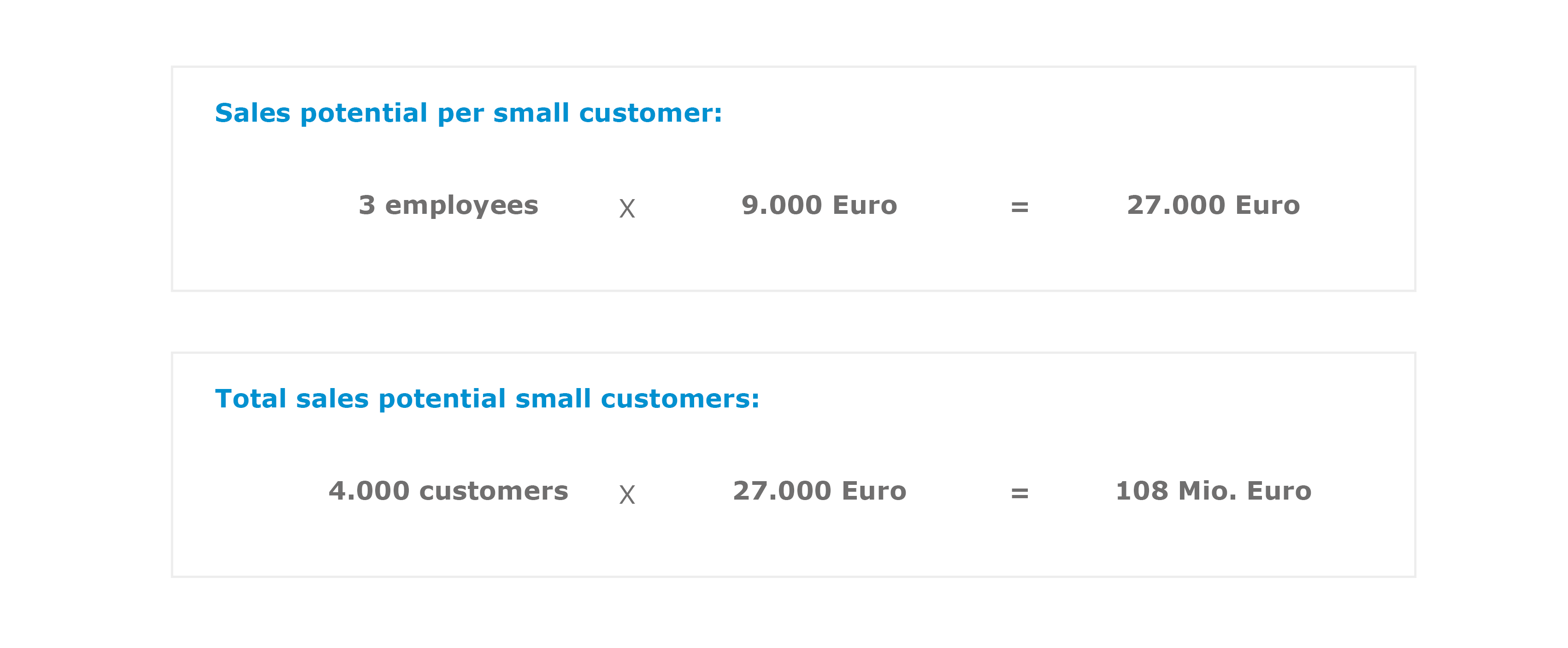This screenshot has width=1568, height=648.
Task: Click the word 'customer:' ending the first heading
Action: pos(650,113)
